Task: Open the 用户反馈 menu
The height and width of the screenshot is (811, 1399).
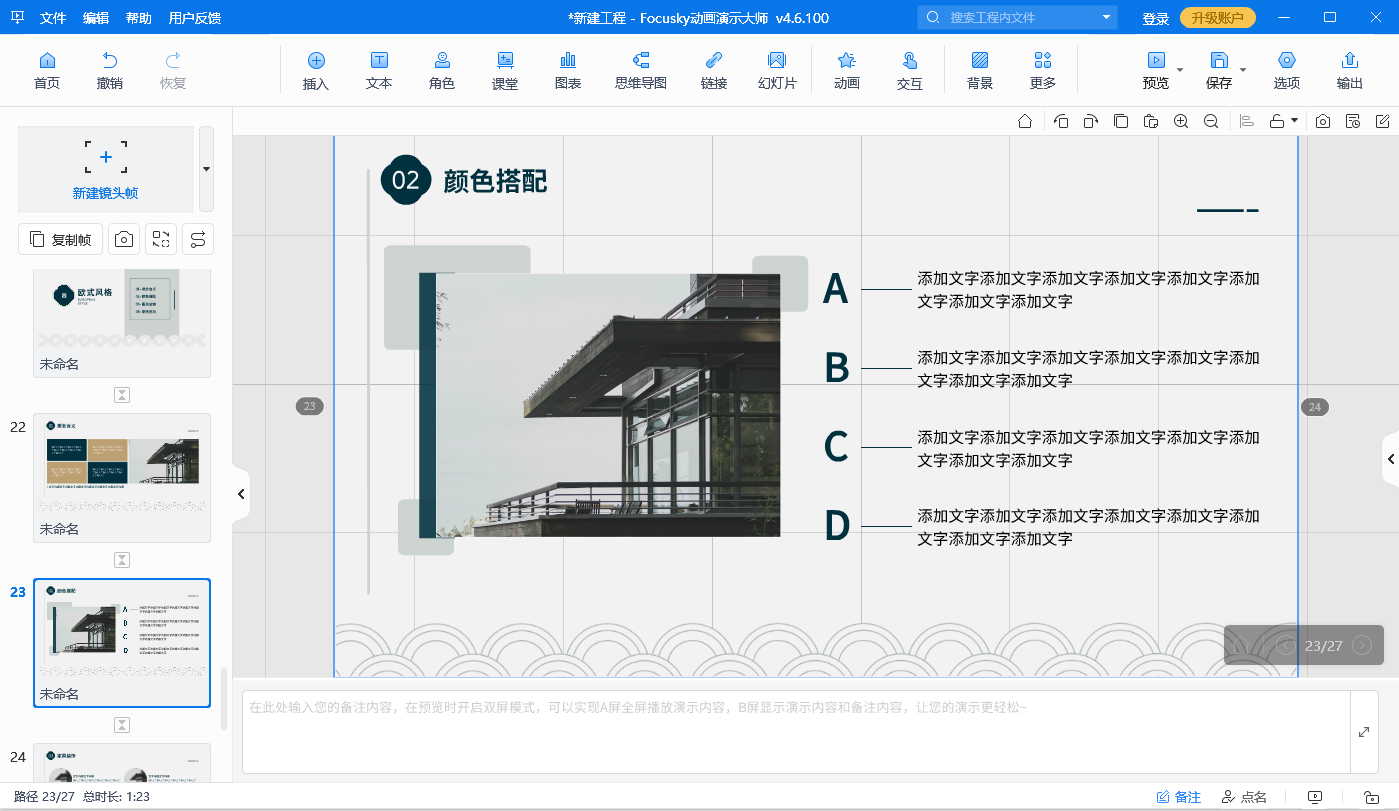Action: click(x=195, y=18)
